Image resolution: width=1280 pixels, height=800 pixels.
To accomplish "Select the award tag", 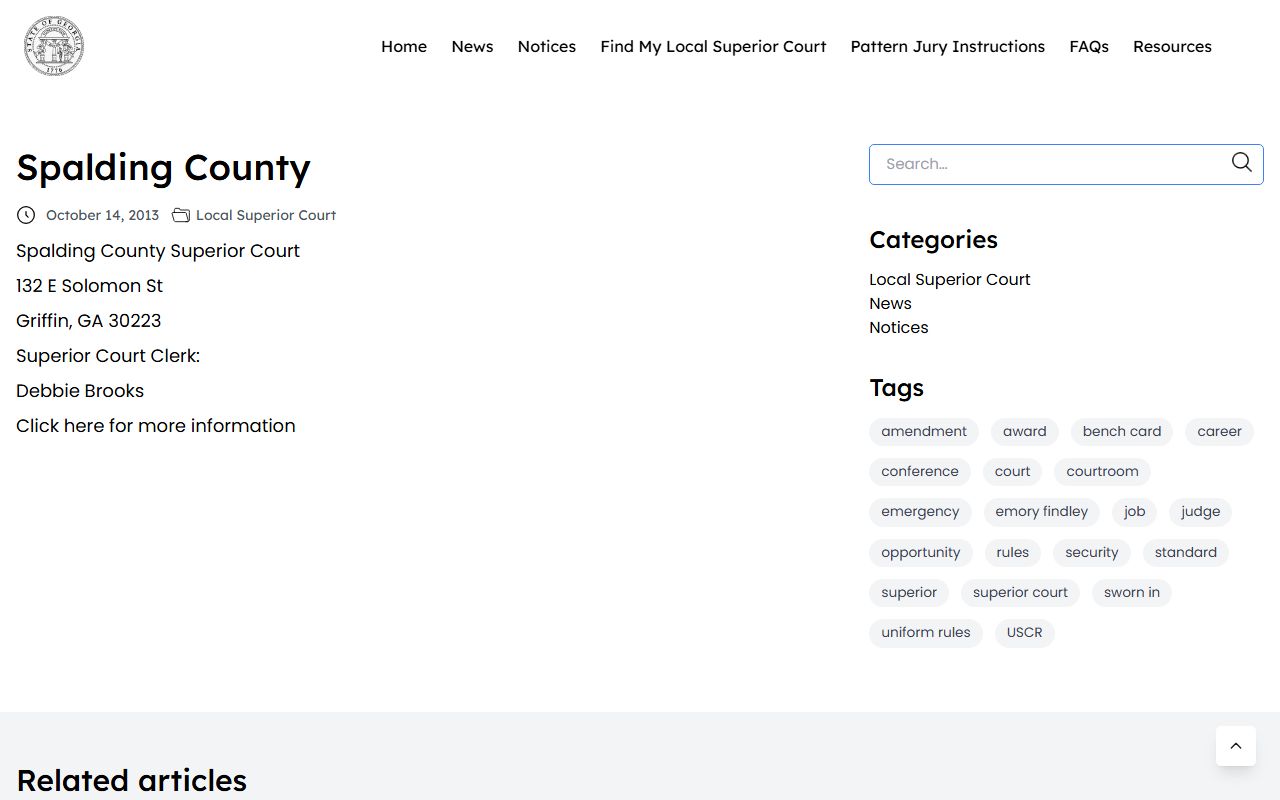I will coord(1025,432).
